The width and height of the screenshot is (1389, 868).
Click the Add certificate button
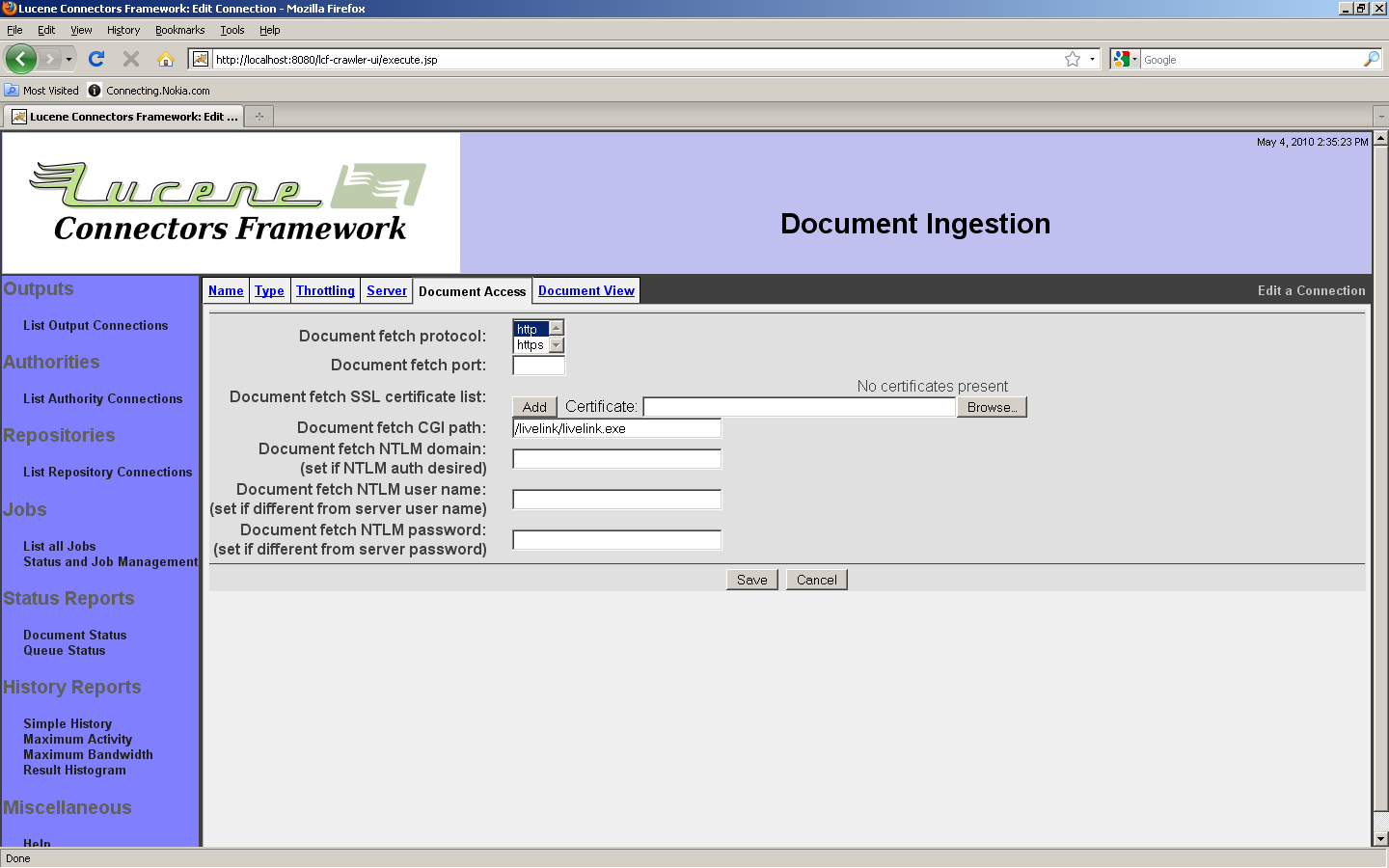534,407
